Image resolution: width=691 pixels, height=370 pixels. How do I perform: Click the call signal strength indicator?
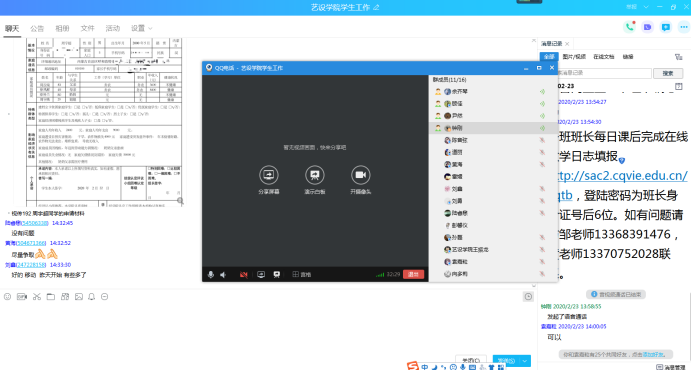[379, 274]
